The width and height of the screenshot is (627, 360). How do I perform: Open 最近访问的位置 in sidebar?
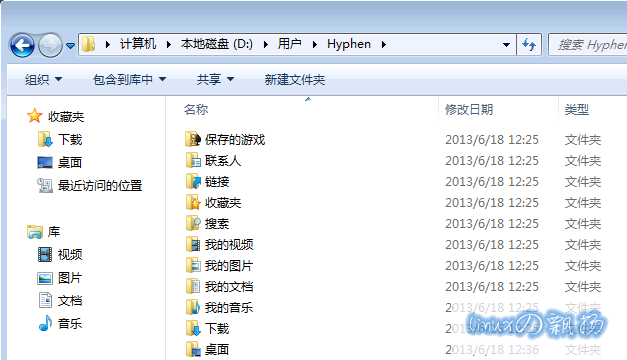(100, 186)
